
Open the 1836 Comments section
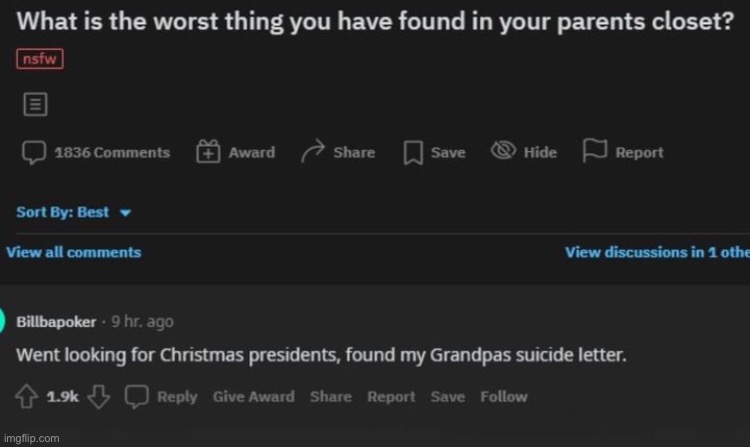pos(96,152)
